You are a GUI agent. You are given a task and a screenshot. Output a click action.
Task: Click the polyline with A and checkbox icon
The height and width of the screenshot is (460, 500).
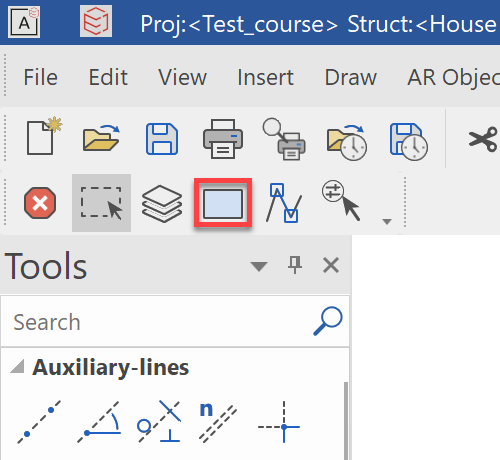tap(284, 203)
